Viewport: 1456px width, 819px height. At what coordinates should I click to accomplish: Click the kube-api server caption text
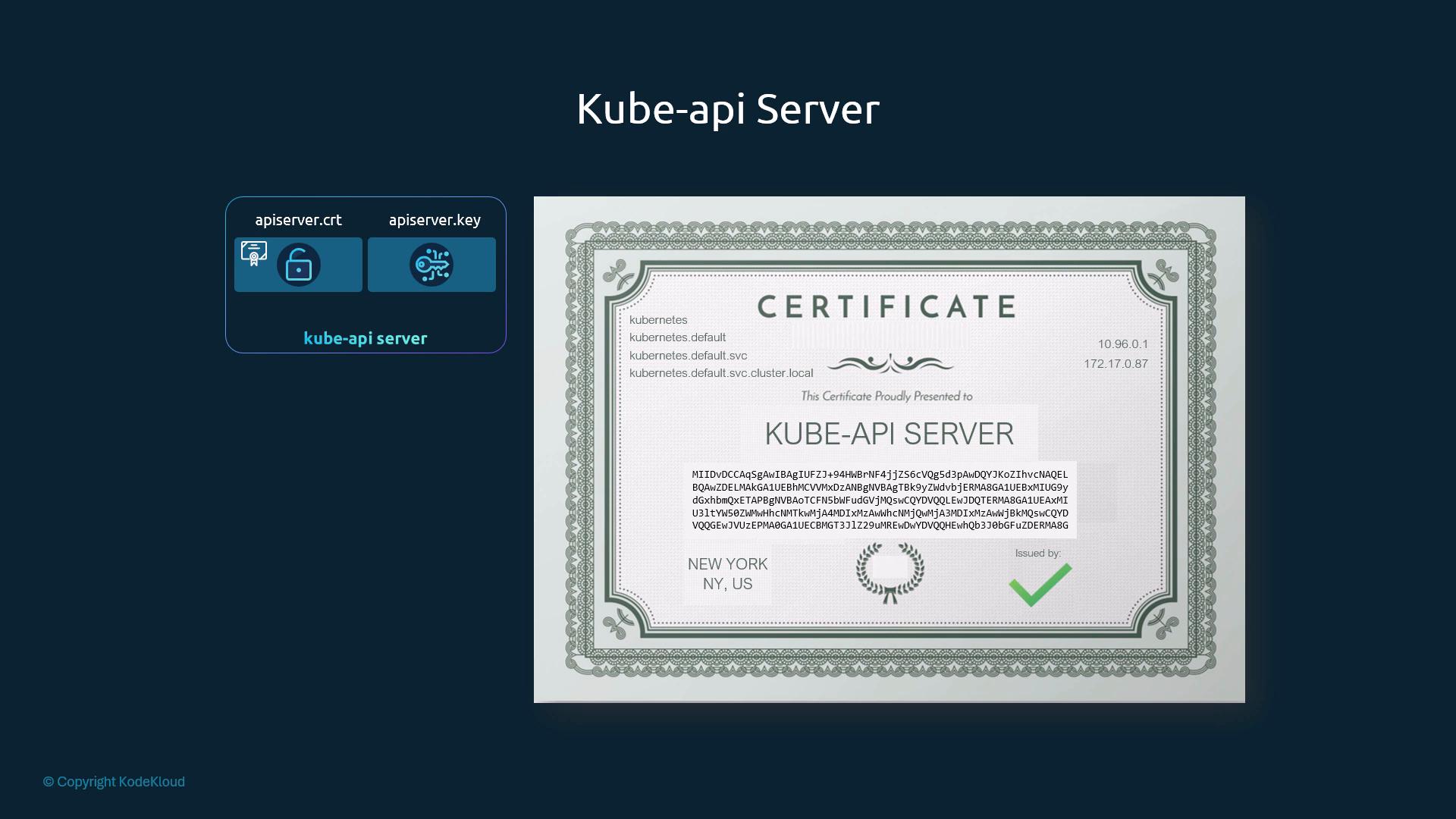(366, 338)
